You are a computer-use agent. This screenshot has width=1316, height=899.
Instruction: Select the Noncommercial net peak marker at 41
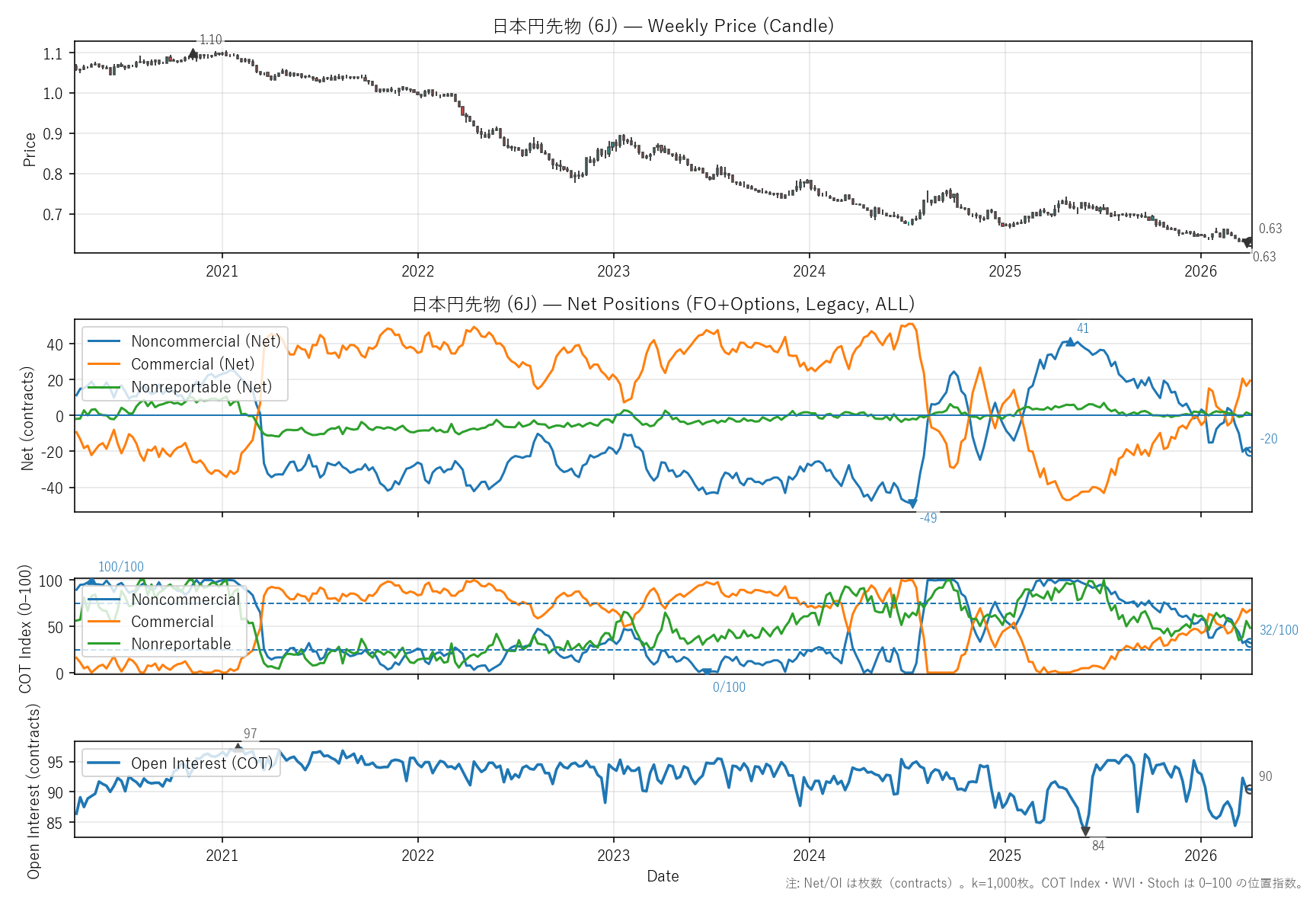[x=1071, y=342]
